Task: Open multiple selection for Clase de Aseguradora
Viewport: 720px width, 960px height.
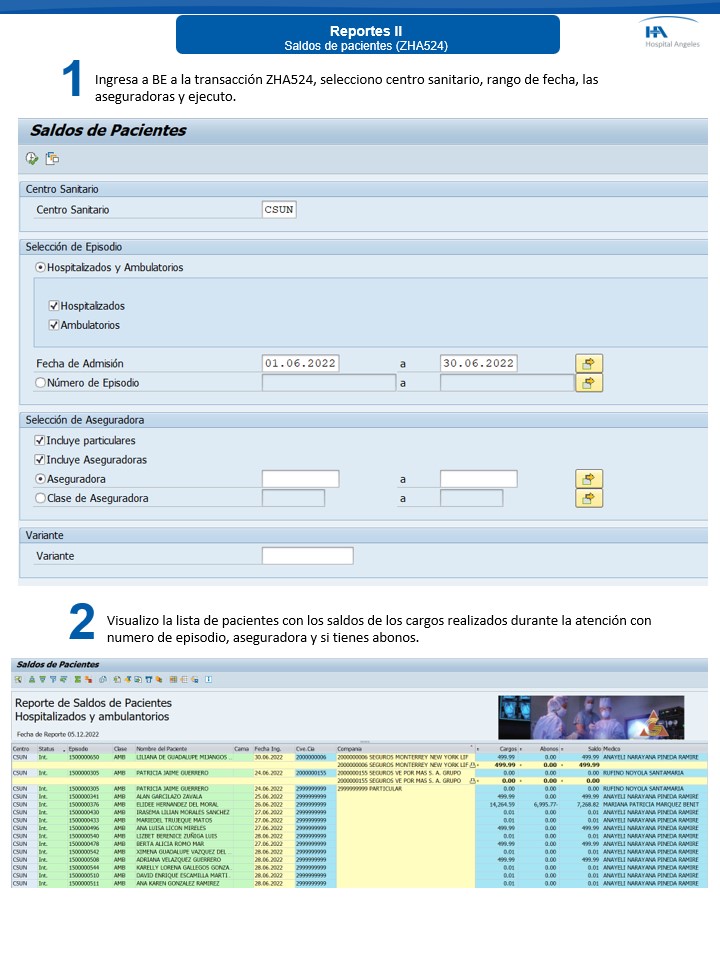Action: pos(589,498)
